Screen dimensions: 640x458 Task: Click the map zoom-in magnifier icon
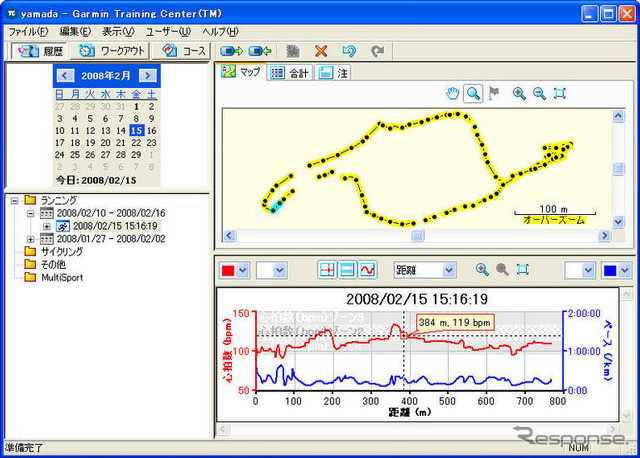(x=518, y=93)
